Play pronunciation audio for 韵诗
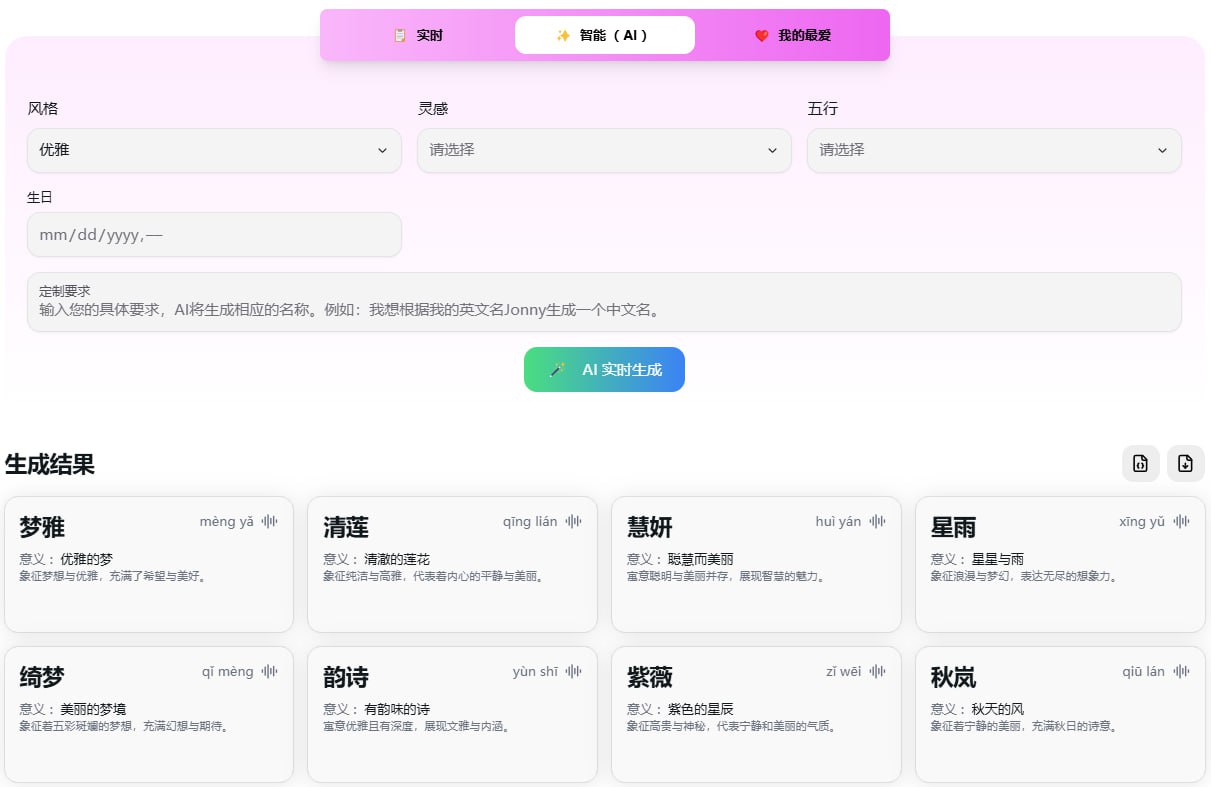 tap(574, 671)
